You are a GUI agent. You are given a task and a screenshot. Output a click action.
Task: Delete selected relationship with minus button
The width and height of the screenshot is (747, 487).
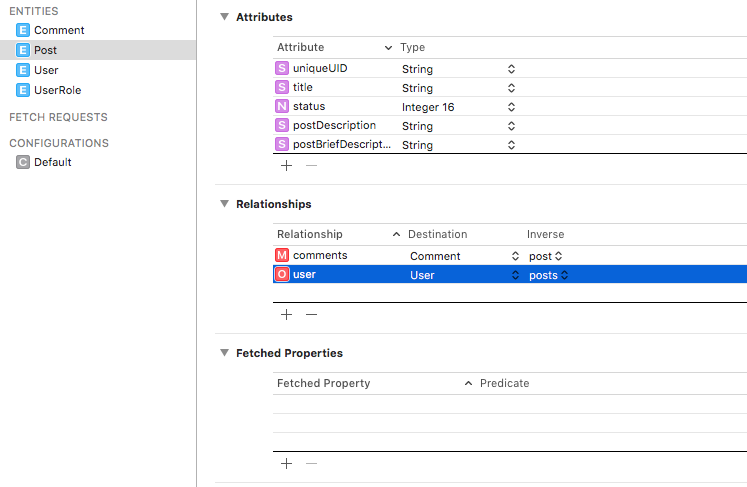pyautogui.click(x=311, y=314)
